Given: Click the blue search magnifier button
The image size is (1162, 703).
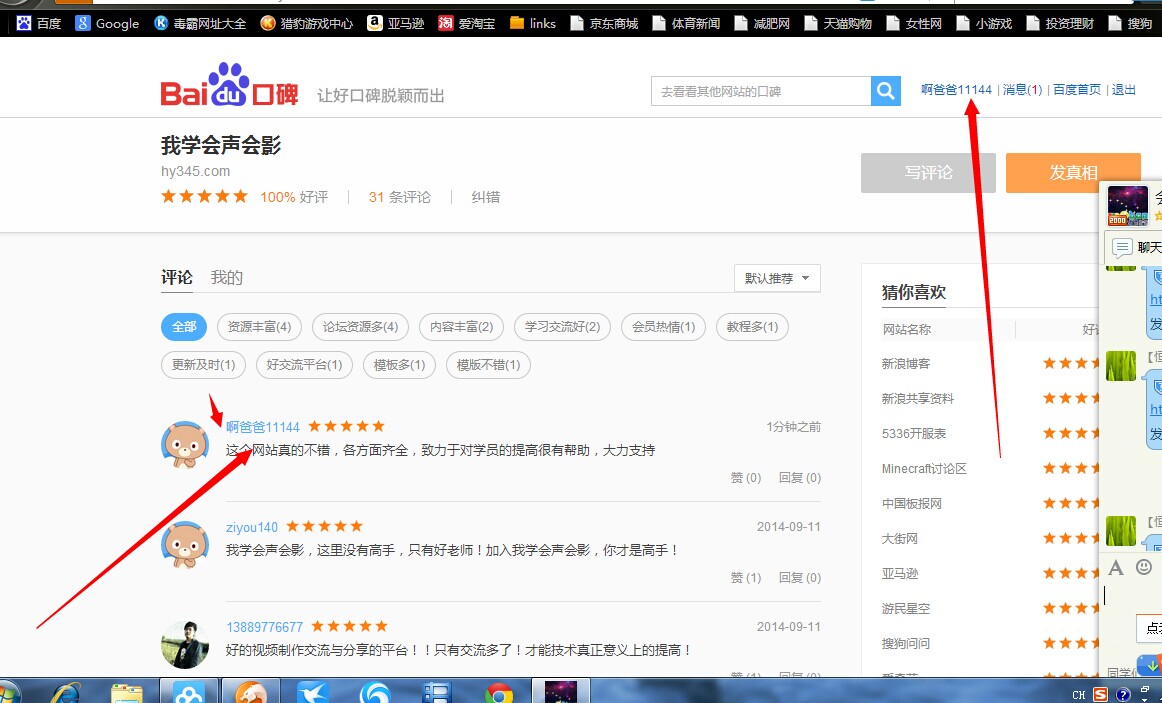Looking at the screenshot, I should point(885,91).
